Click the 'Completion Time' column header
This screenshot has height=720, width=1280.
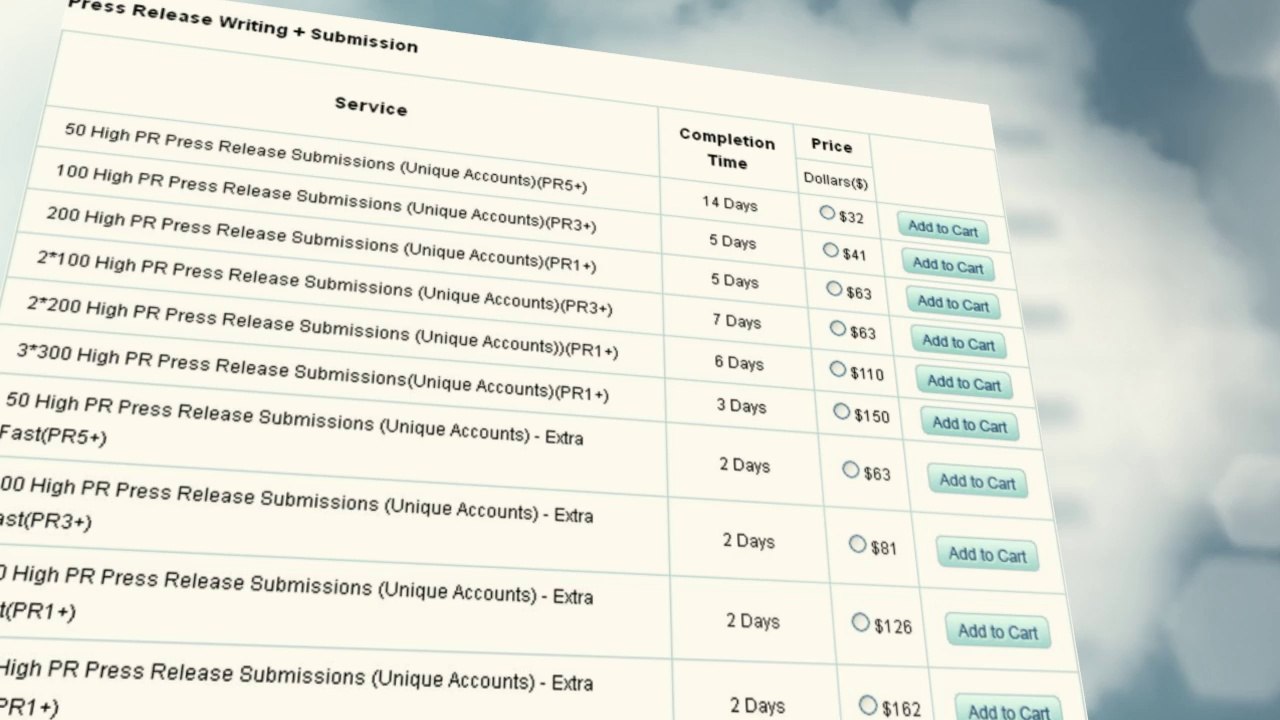[727, 149]
